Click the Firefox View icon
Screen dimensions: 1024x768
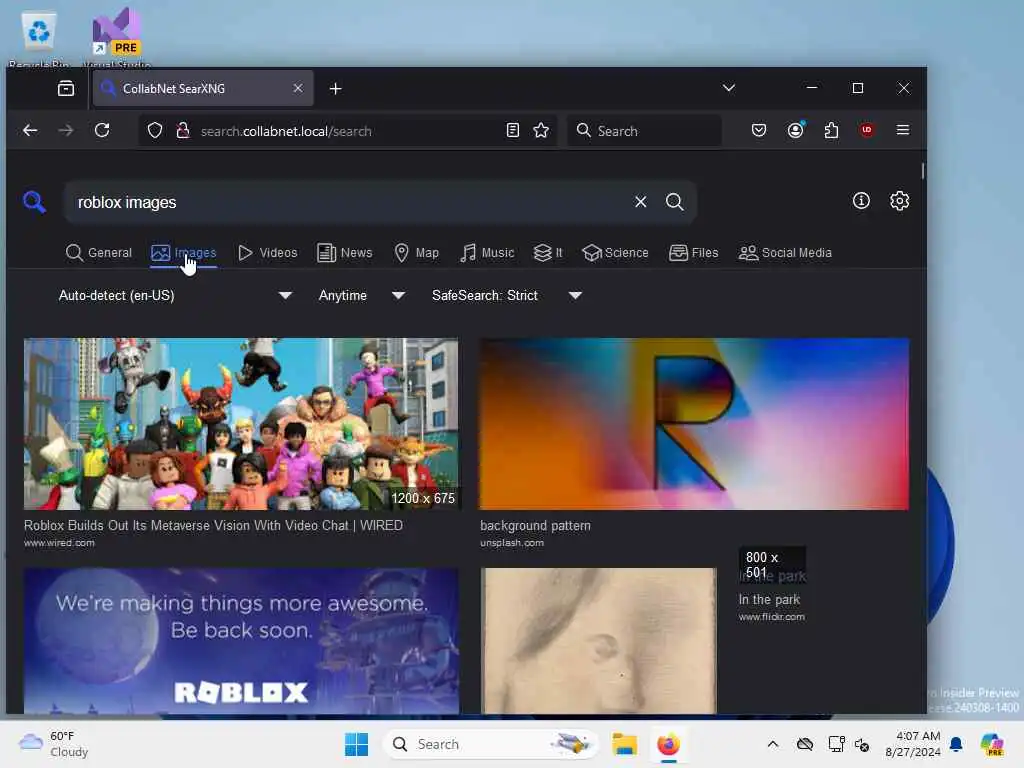tap(66, 88)
